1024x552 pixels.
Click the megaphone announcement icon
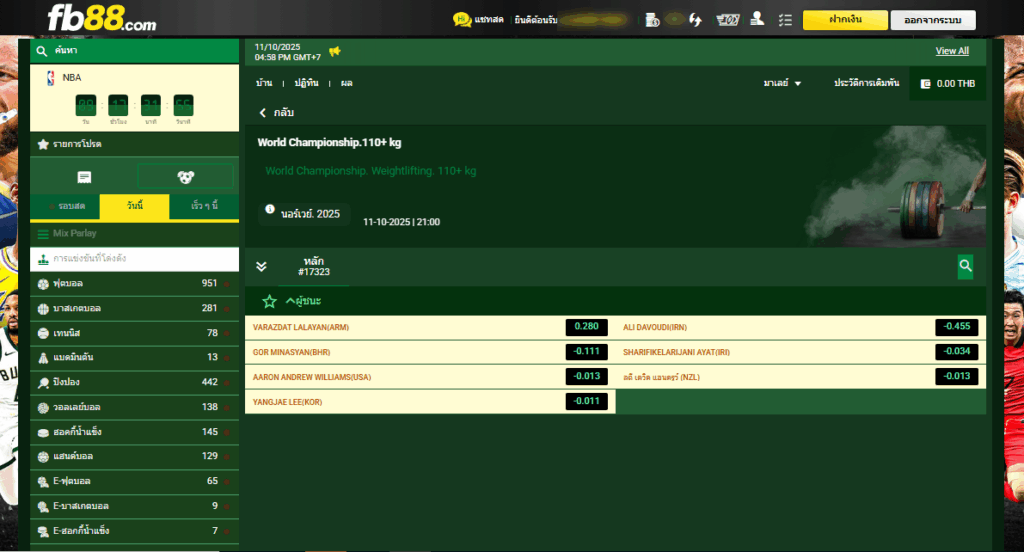point(335,51)
